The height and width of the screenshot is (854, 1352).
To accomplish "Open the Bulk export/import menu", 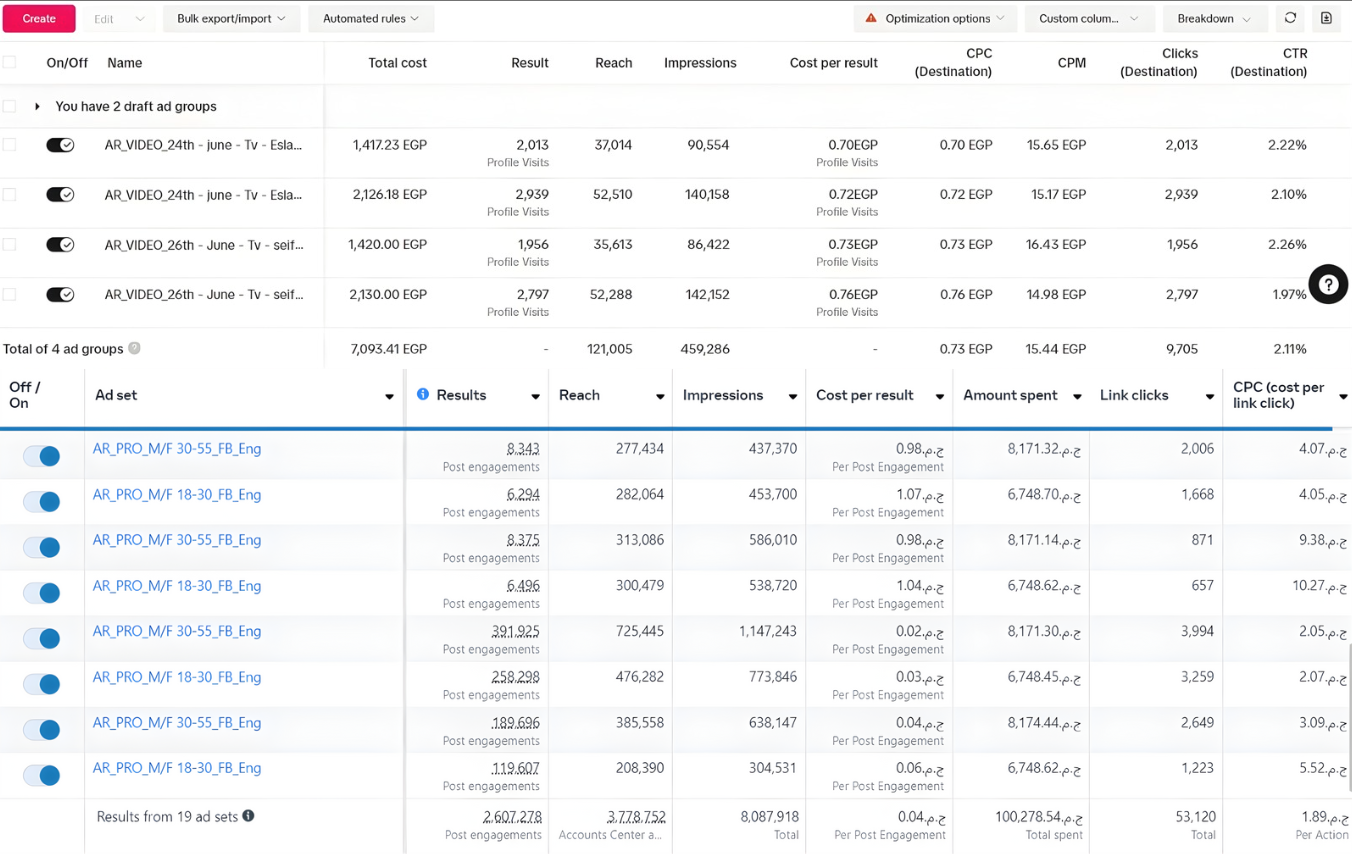I will click(231, 19).
